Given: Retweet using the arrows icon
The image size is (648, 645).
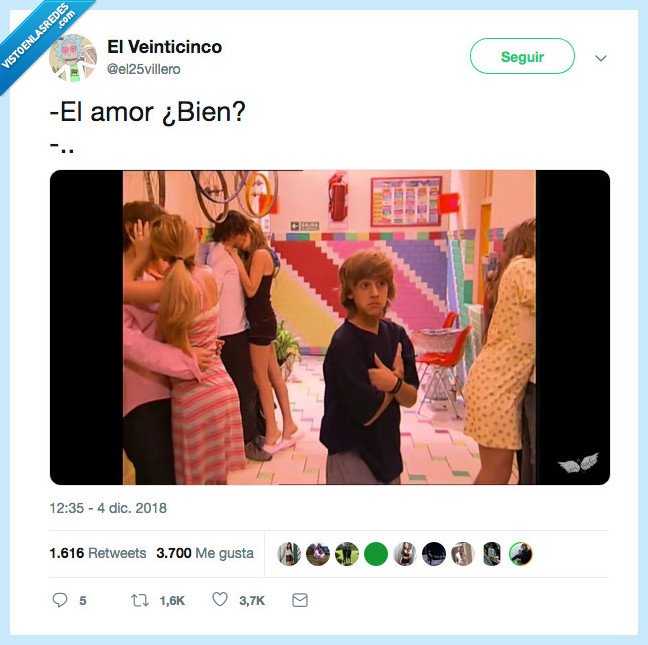Looking at the screenshot, I should click(140, 600).
